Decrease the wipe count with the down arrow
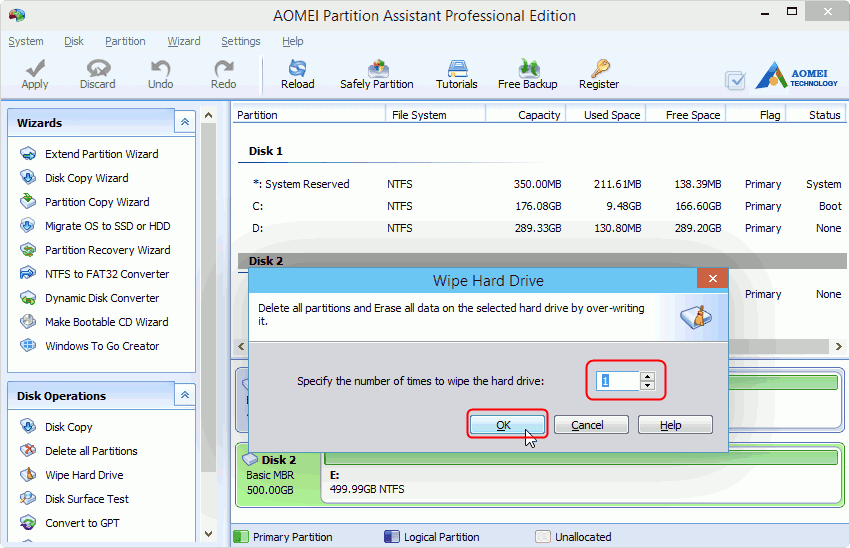 point(647,386)
